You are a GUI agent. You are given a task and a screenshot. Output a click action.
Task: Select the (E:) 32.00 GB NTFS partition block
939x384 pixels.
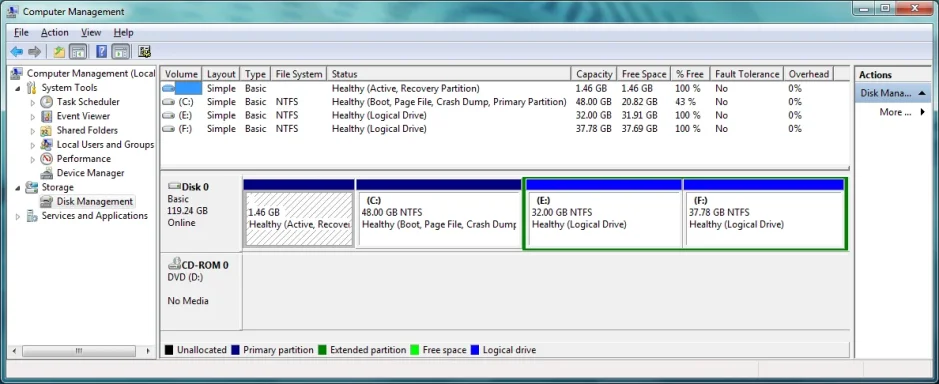click(604, 213)
